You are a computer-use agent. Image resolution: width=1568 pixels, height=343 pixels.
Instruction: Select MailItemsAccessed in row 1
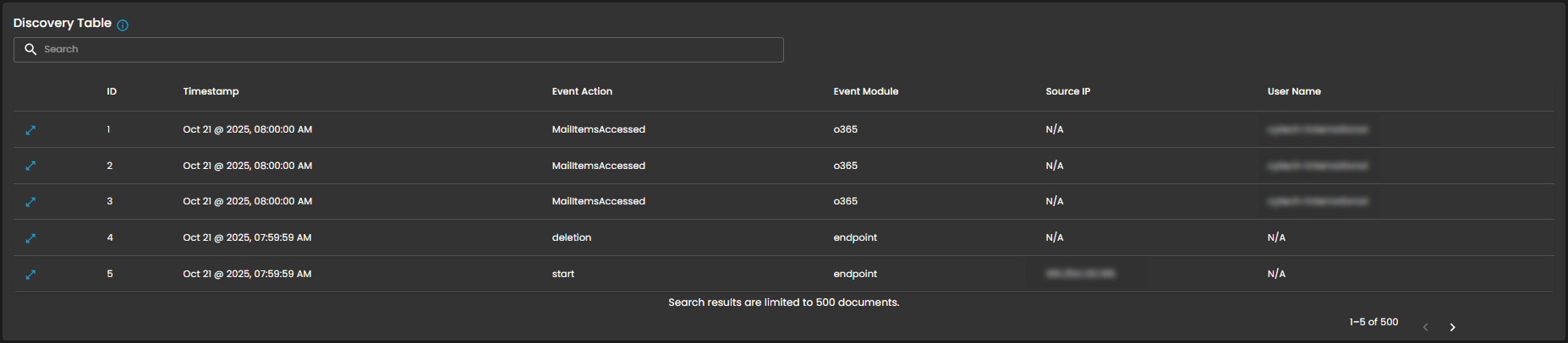(x=598, y=129)
